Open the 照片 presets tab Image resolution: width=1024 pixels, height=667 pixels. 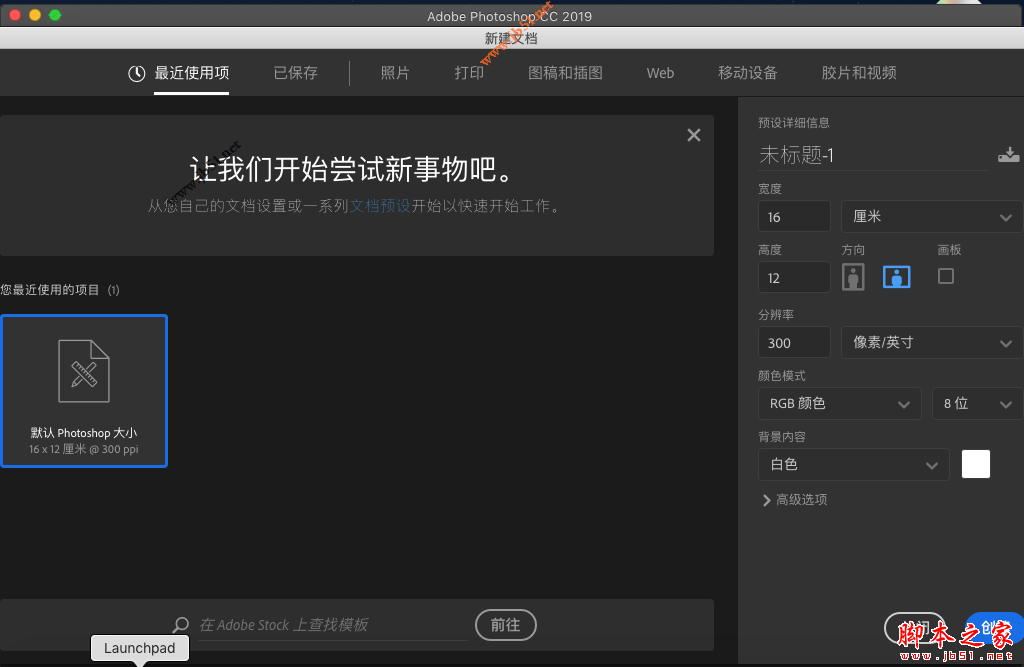coord(395,73)
